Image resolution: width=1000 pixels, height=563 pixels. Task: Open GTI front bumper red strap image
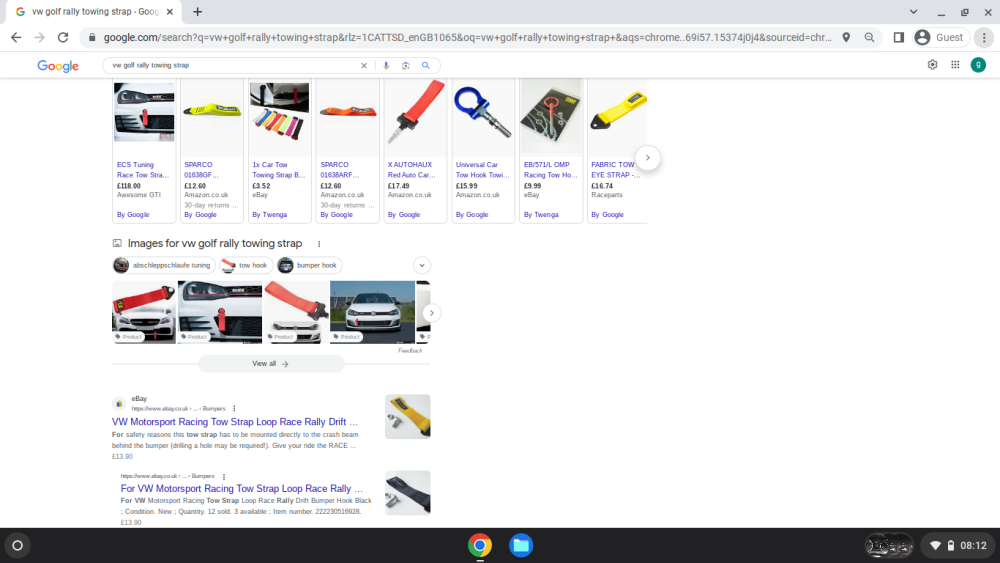click(219, 312)
